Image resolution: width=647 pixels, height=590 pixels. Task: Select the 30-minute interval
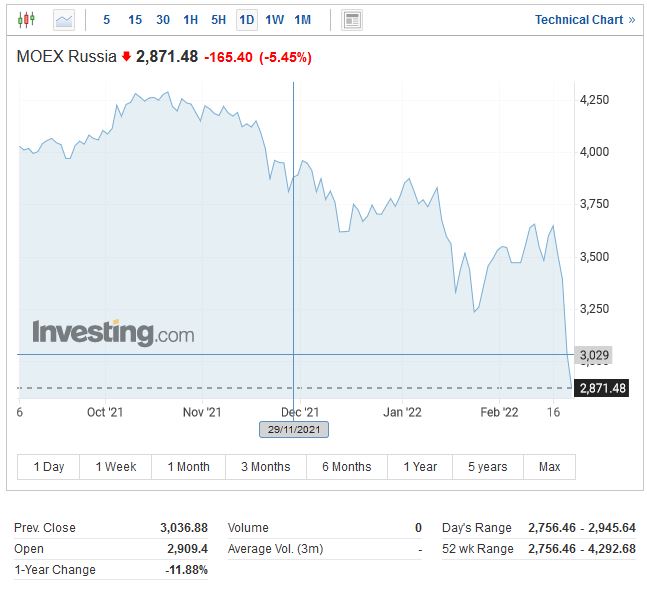point(163,19)
